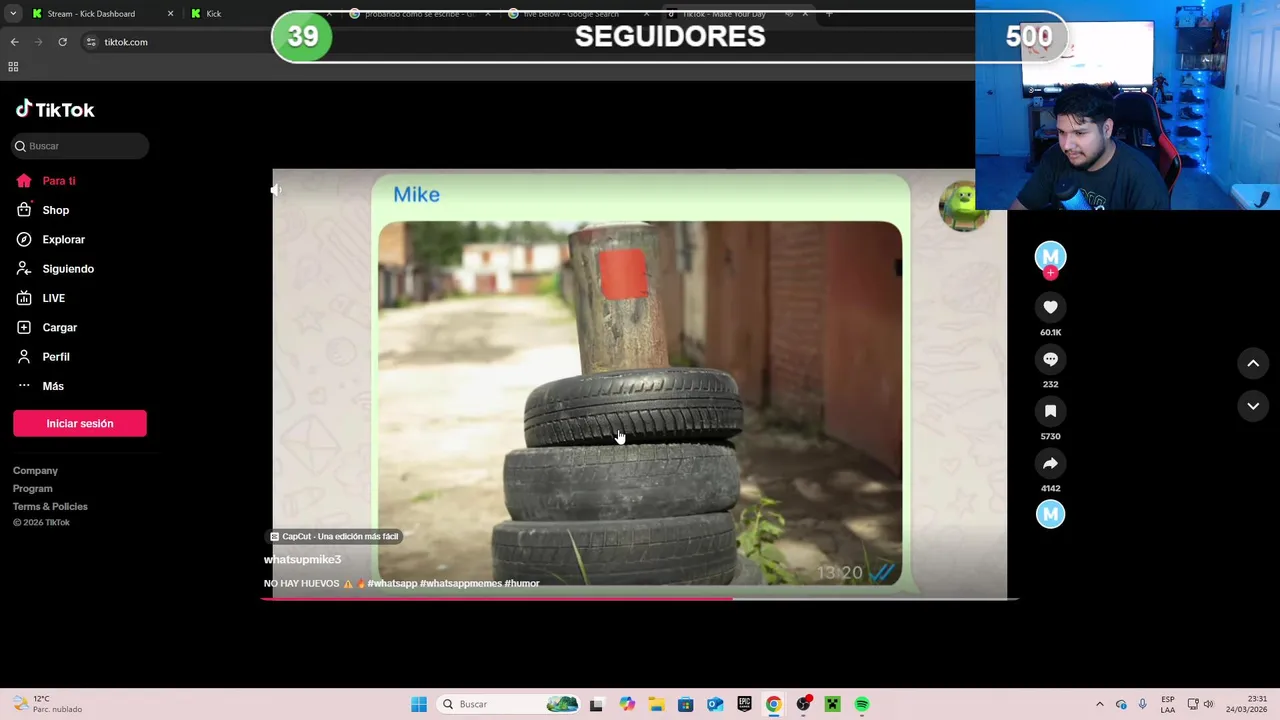This screenshot has width=1280, height=720.
Task: Click the browser back arrow
Action: 14,42
